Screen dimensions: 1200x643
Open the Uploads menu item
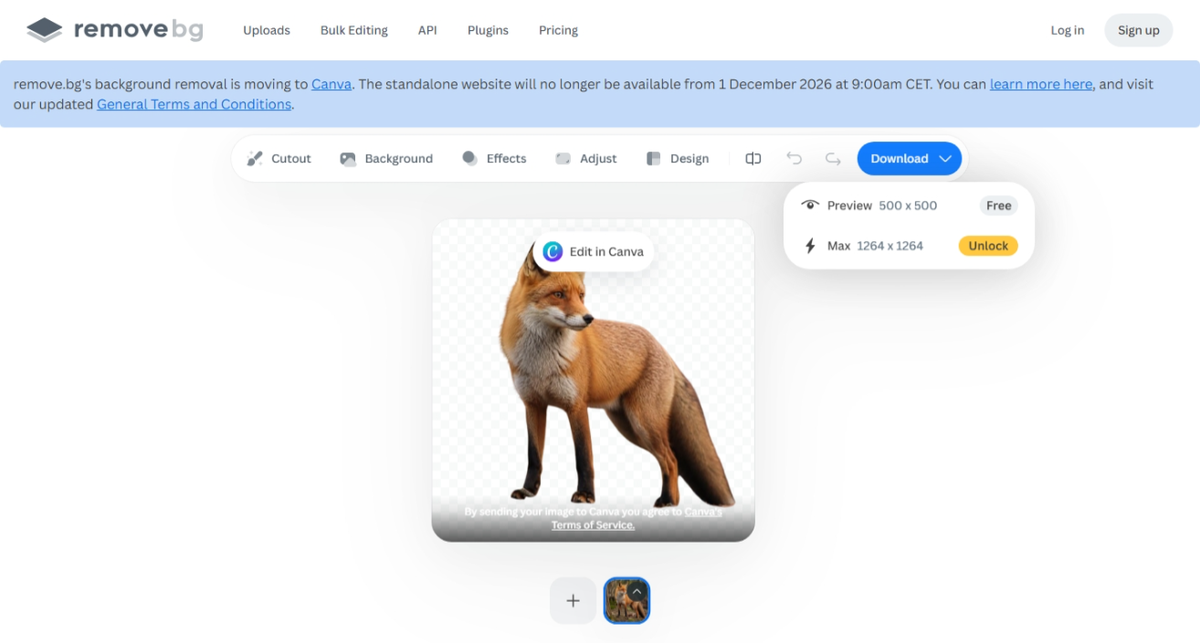tap(266, 30)
